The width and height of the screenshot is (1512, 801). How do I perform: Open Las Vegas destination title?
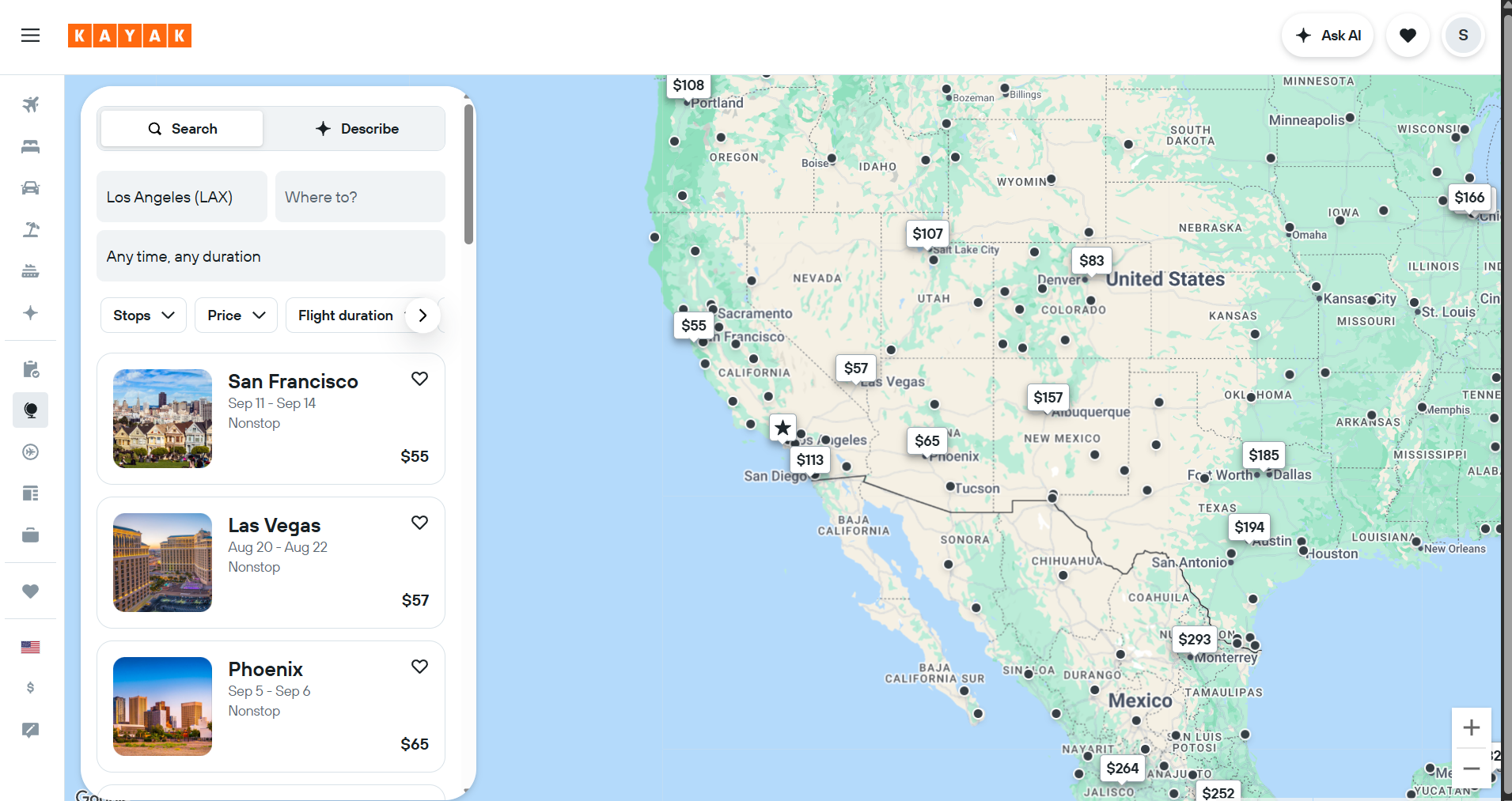coord(274,526)
